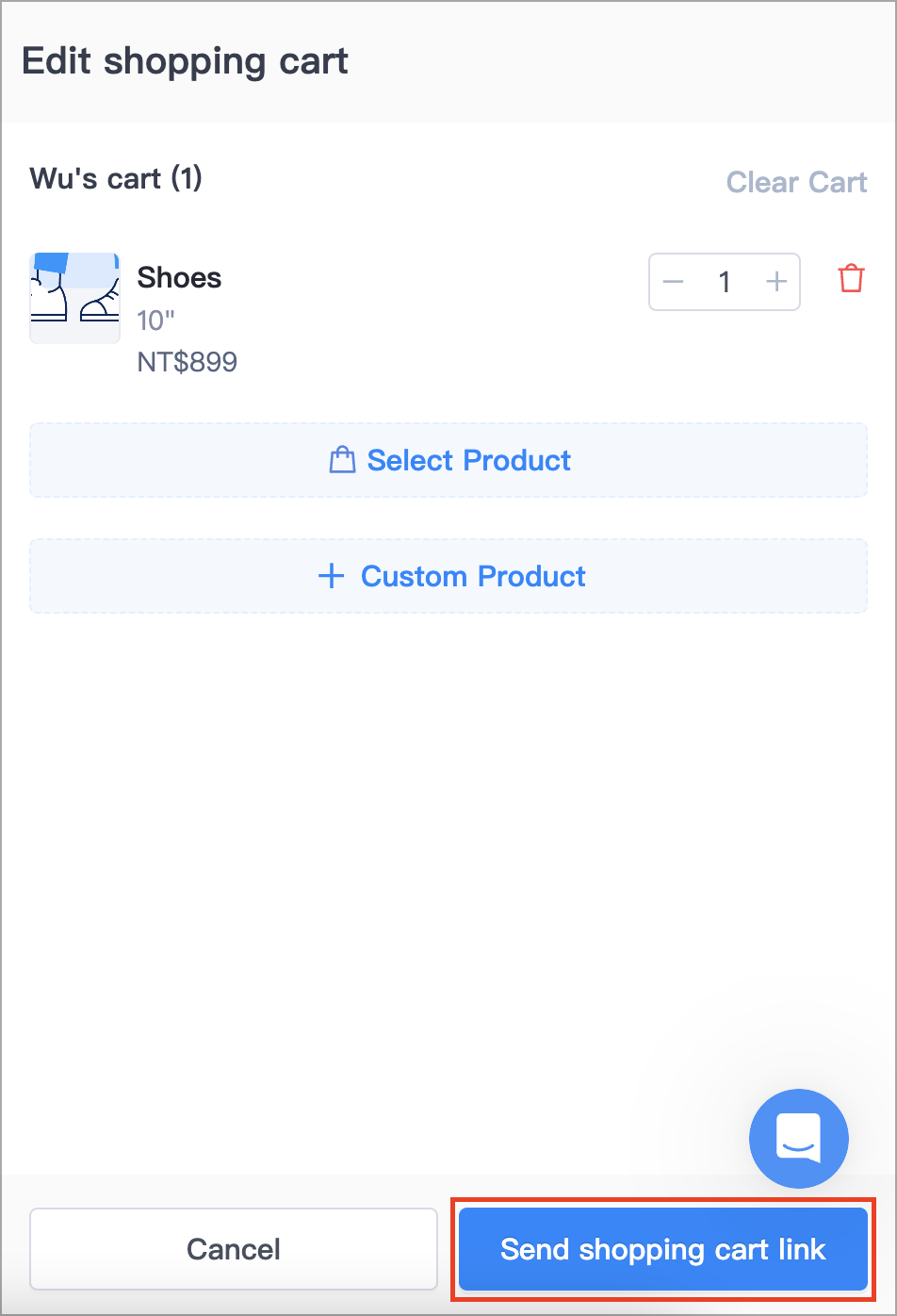The image size is (897, 1316).
Task: Add a Custom Product to cart
Action: tap(448, 576)
